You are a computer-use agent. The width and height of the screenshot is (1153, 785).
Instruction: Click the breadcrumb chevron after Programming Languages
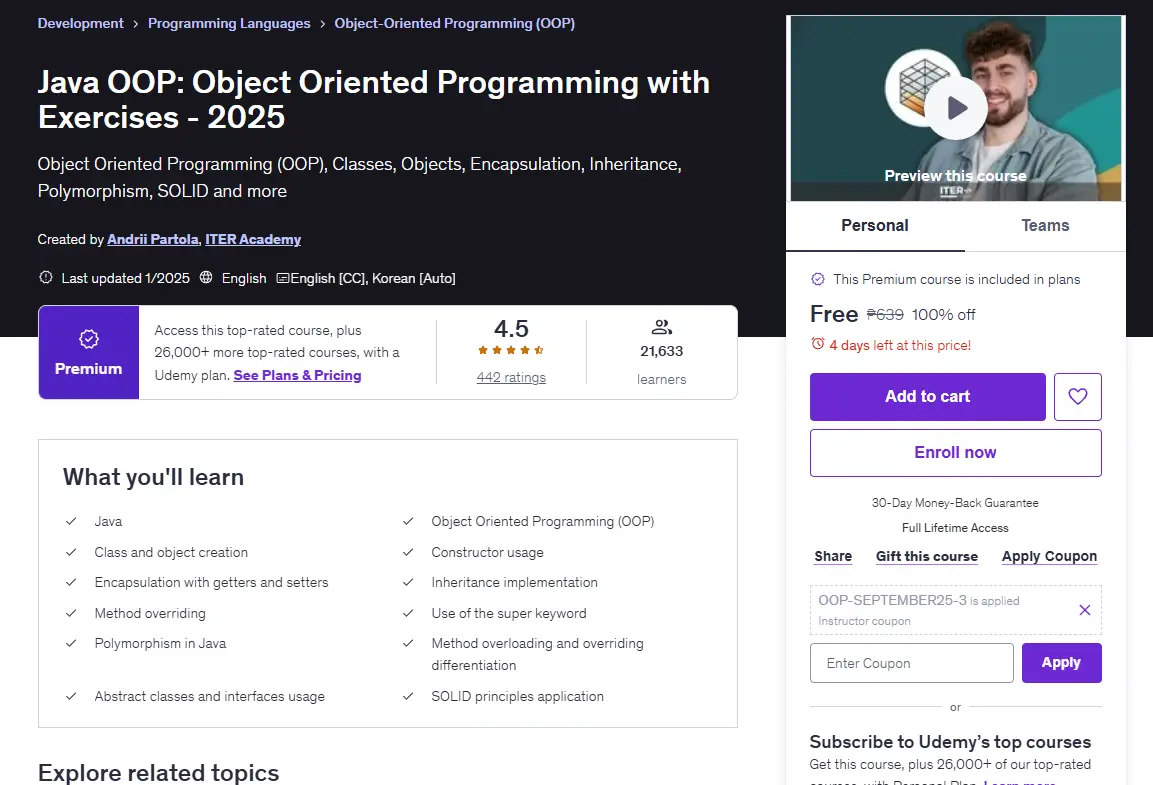323,24
